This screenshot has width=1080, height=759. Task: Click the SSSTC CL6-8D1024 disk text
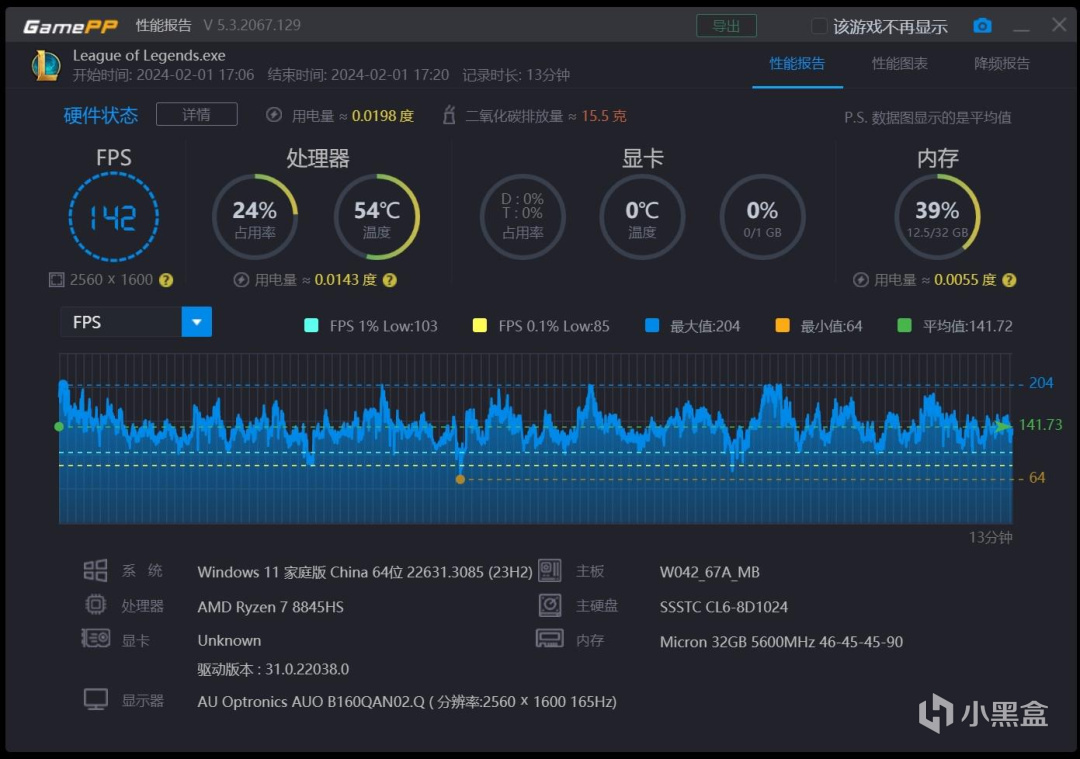(723, 607)
